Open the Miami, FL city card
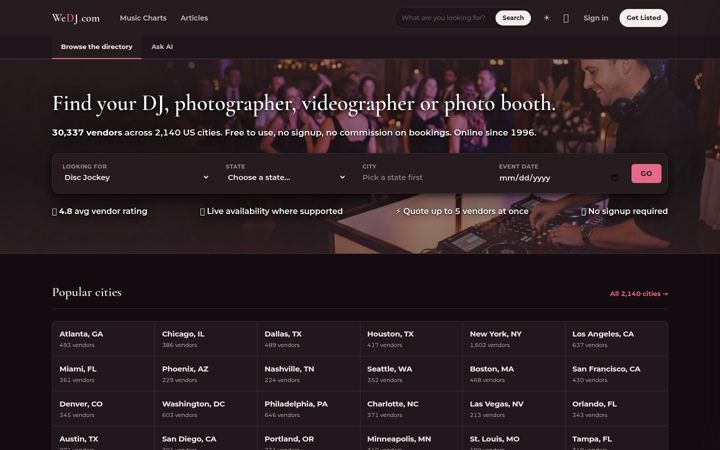Screen dimensions: 720x450 (x=103, y=374)
